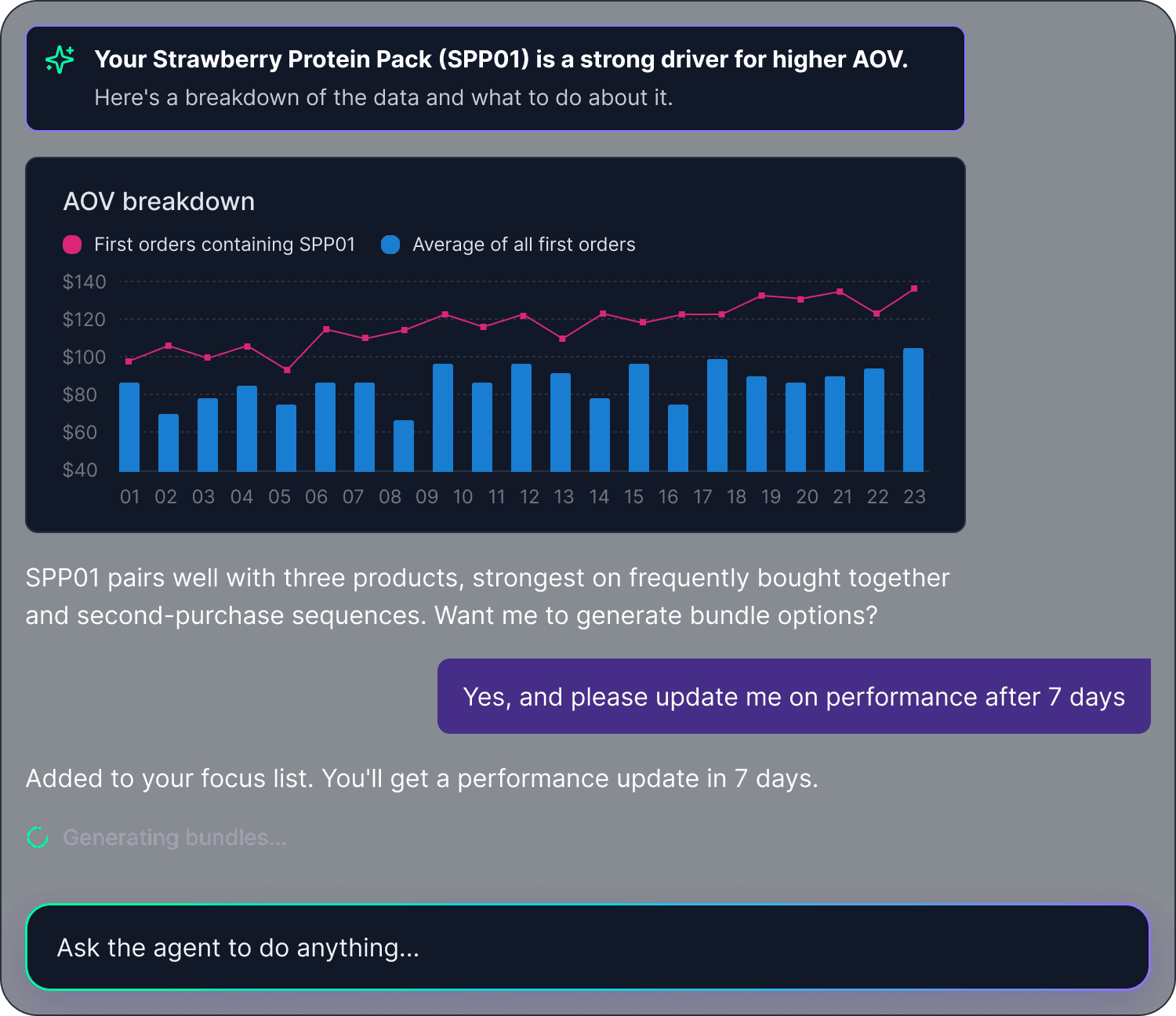Click the green sparkle AI icon

(x=60, y=60)
